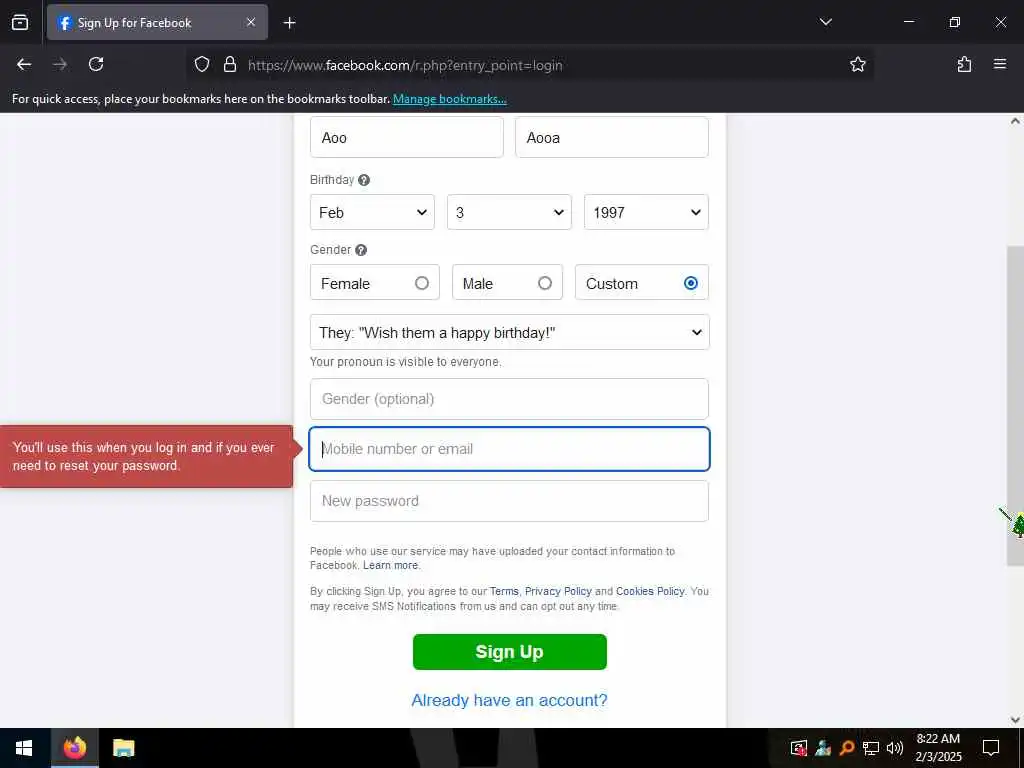The height and width of the screenshot is (768, 1024).
Task: Click the tray icon left of magnifier
Action: click(x=823, y=748)
